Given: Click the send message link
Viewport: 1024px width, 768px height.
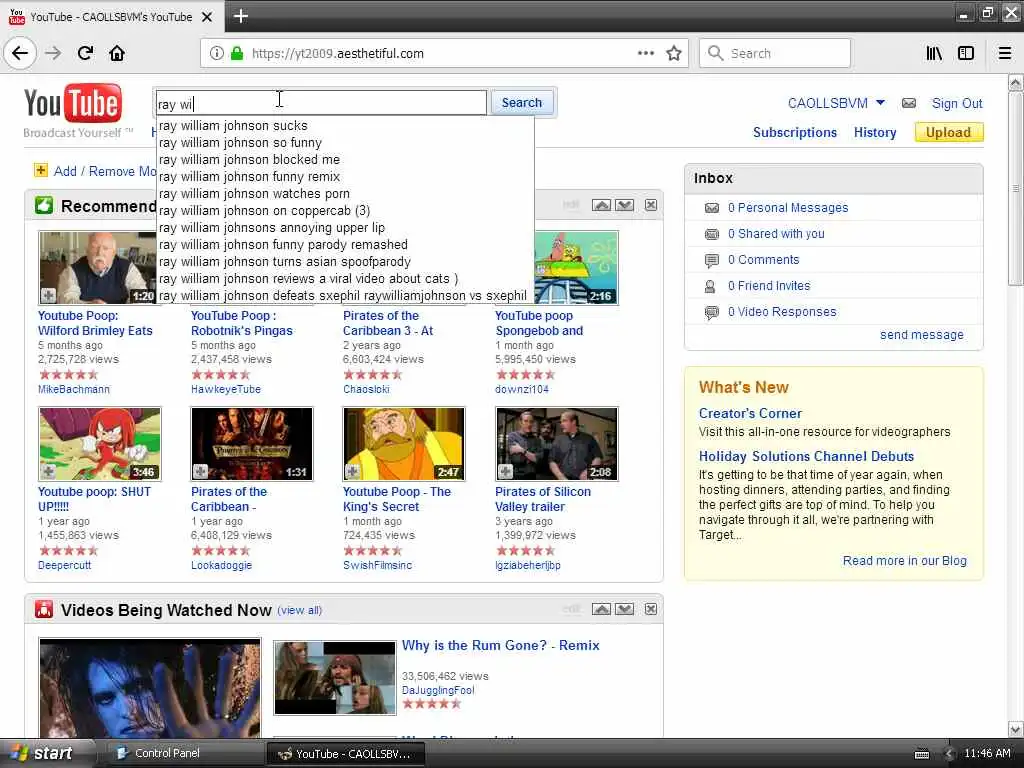Looking at the screenshot, I should point(921,334).
